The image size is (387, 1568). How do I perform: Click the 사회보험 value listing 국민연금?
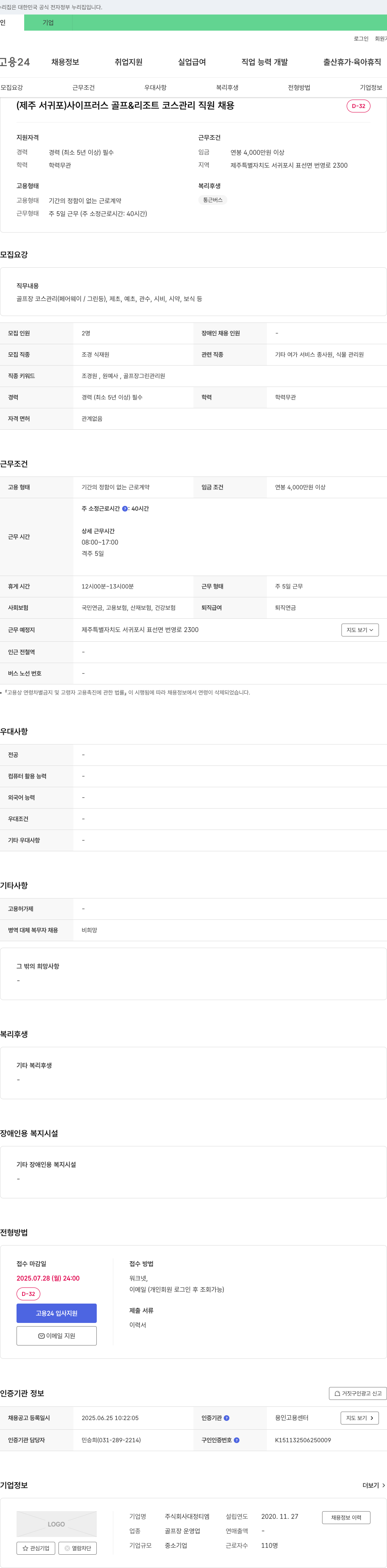coord(128,607)
